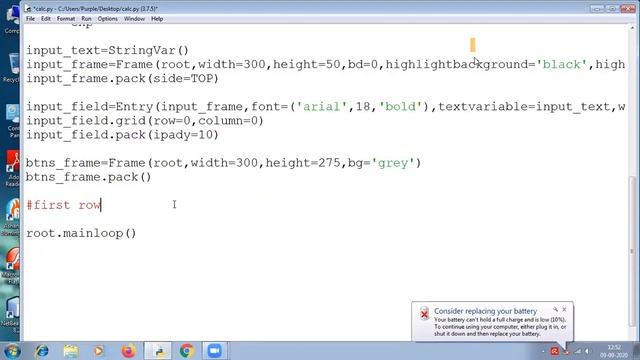Open the Adobe Reader desktop icon
The width and height of the screenshot is (640, 360).
coord(12,168)
